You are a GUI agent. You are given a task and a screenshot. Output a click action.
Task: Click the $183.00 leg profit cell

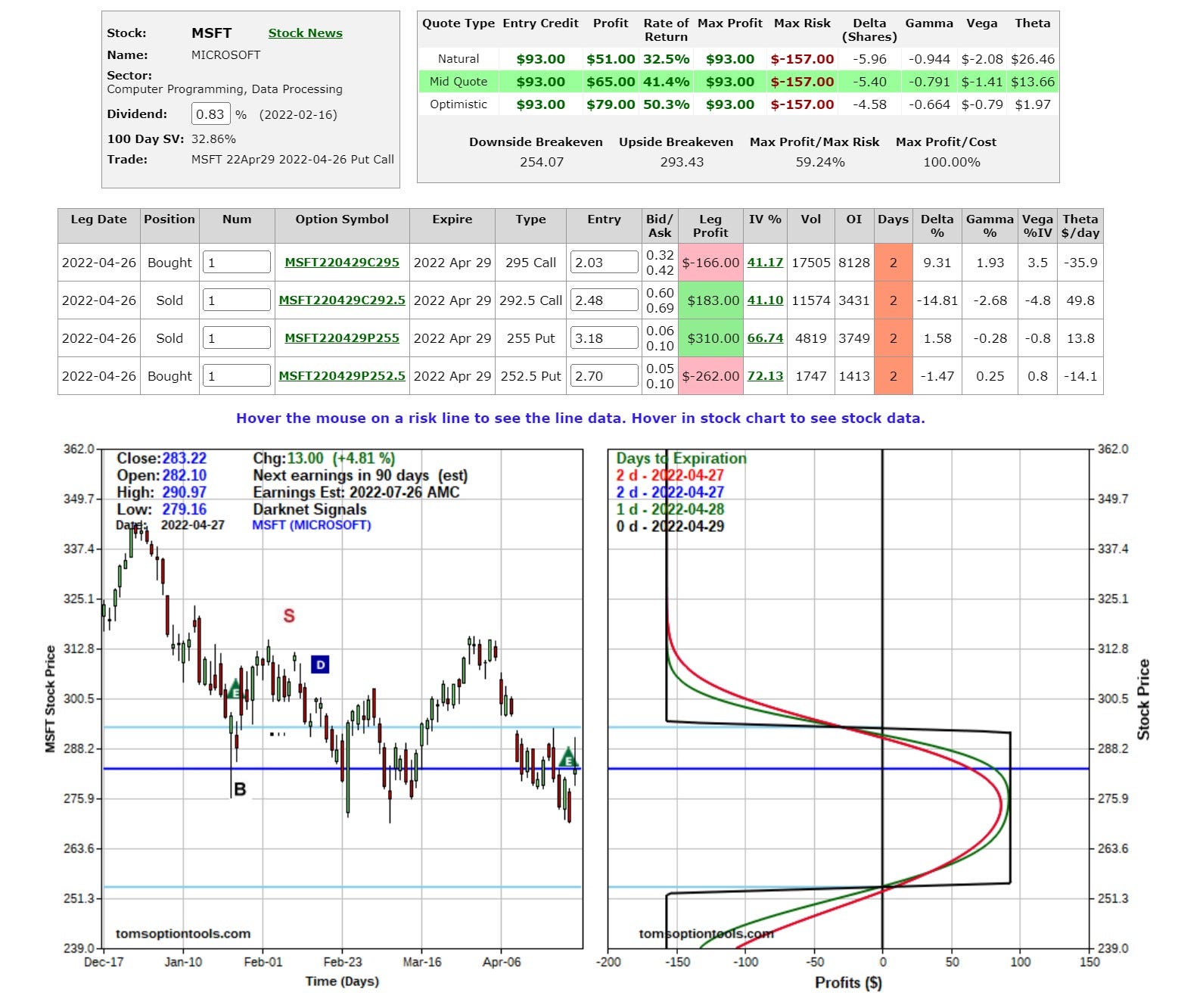[x=710, y=300]
